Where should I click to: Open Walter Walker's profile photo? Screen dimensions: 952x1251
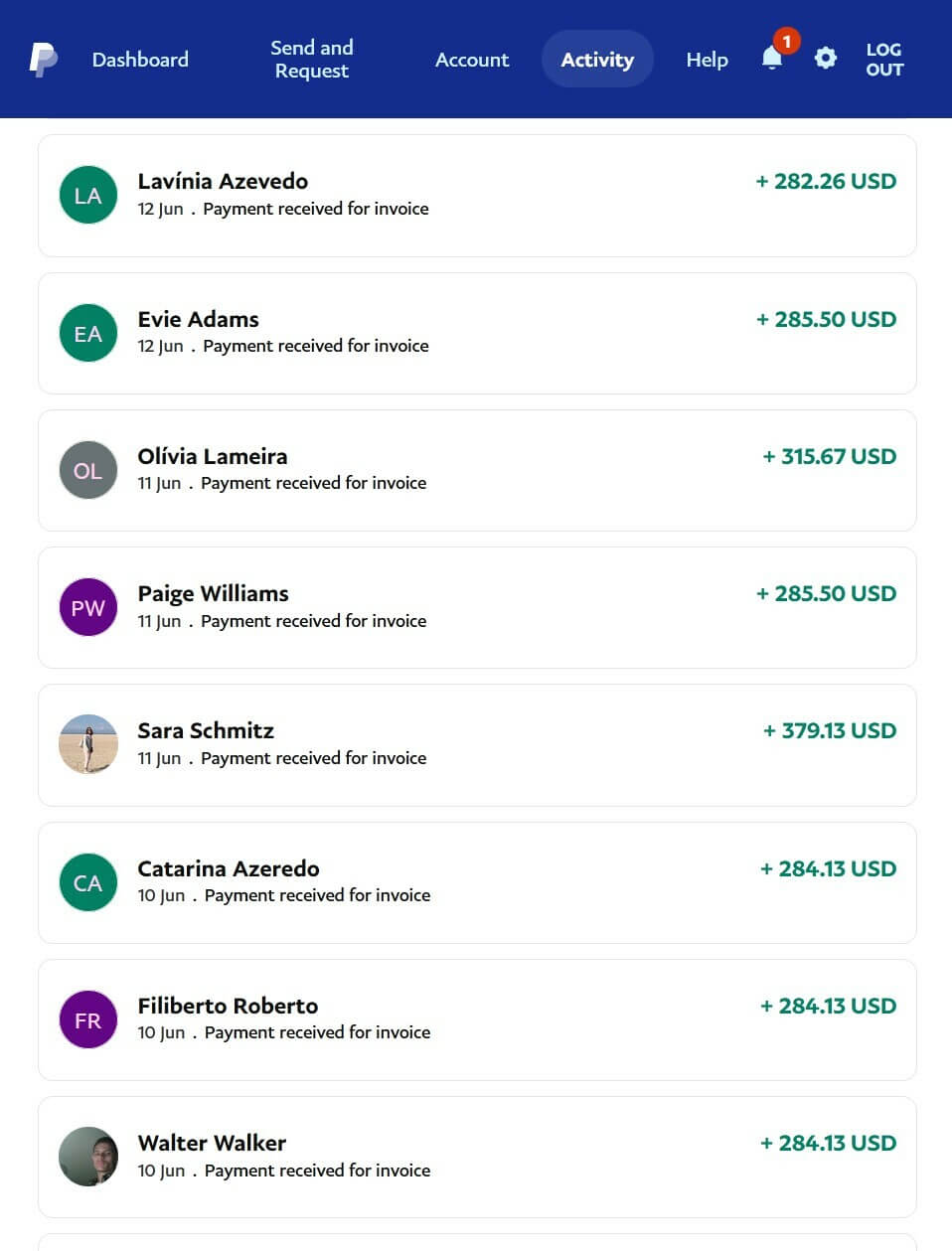(x=88, y=1157)
